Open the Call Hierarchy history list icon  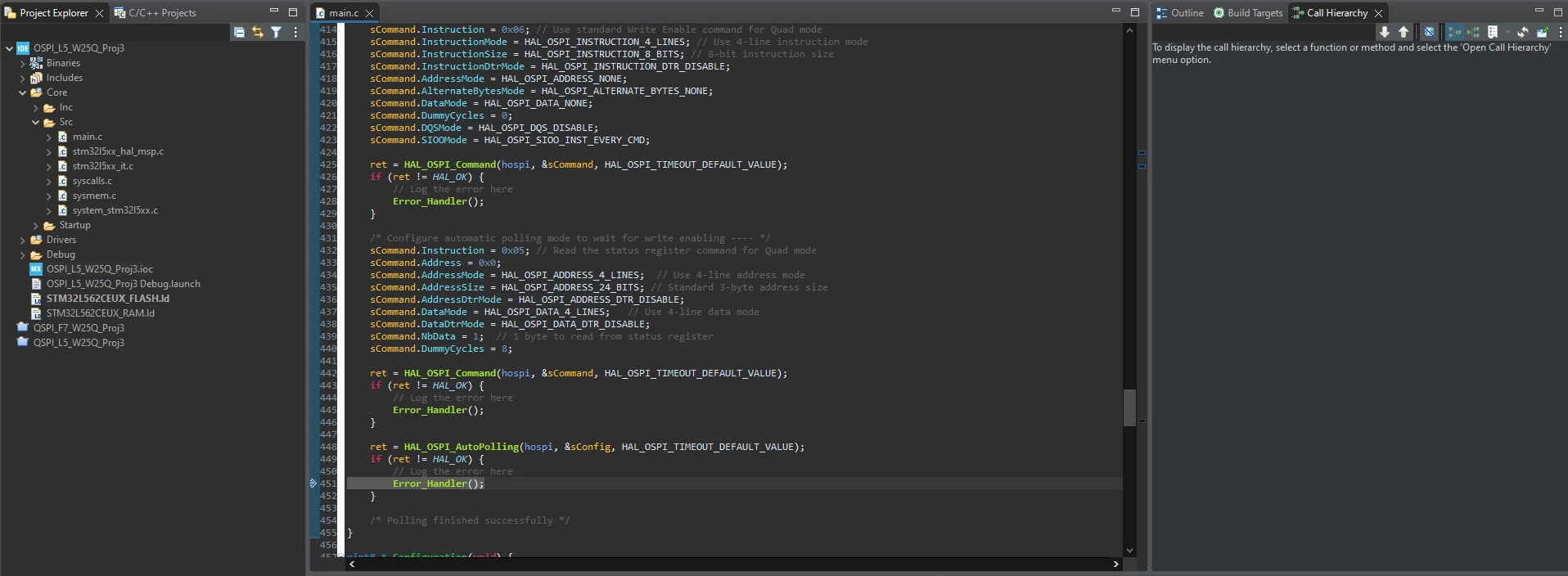pyautogui.click(x=1493, y=32)
